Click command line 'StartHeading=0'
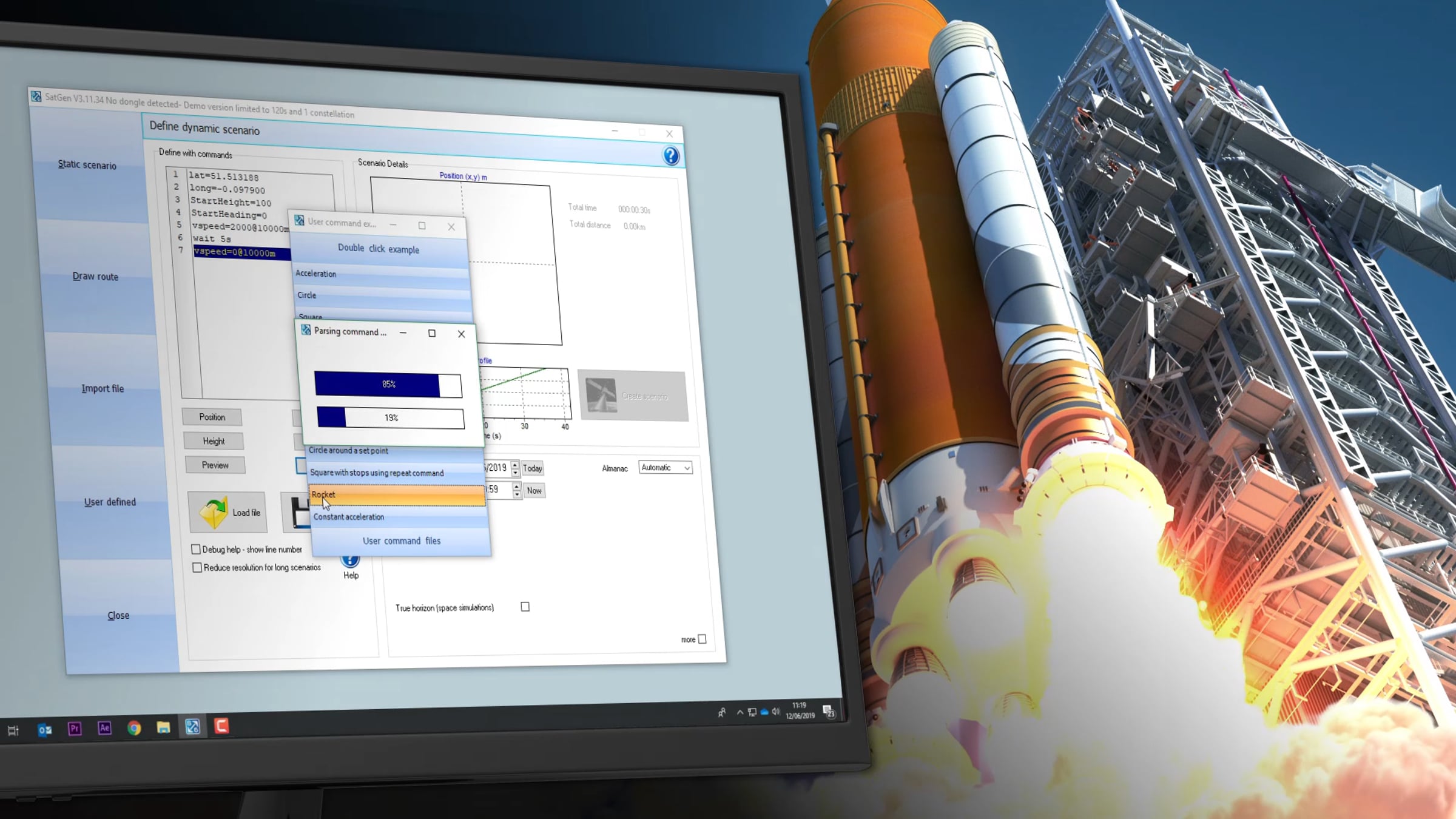Screen dimensions: 1456x819 [229, 214]
